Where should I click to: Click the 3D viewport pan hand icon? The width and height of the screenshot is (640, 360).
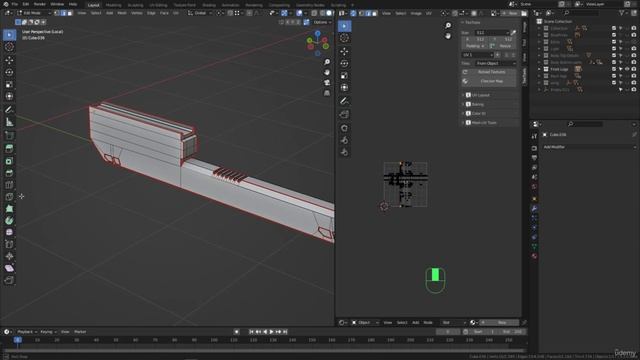[327, 72]
